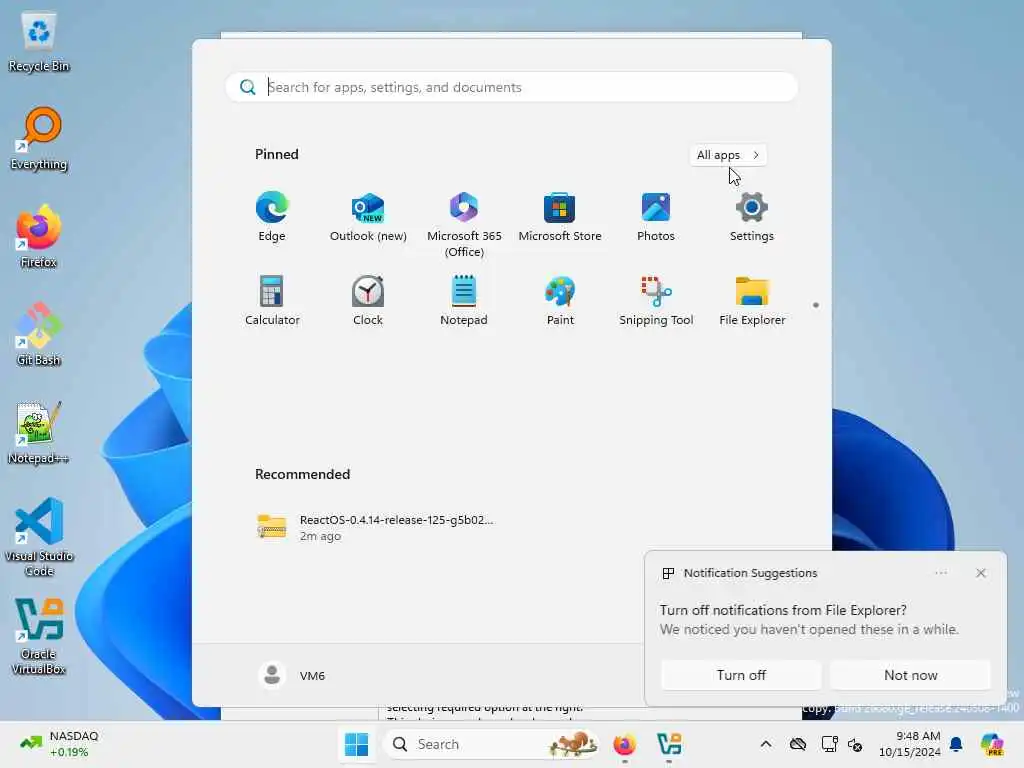Image resolution: width=1024 pixels, height=768 pixels.
Task: Click the muted volume tray icon
Action: 856,744
